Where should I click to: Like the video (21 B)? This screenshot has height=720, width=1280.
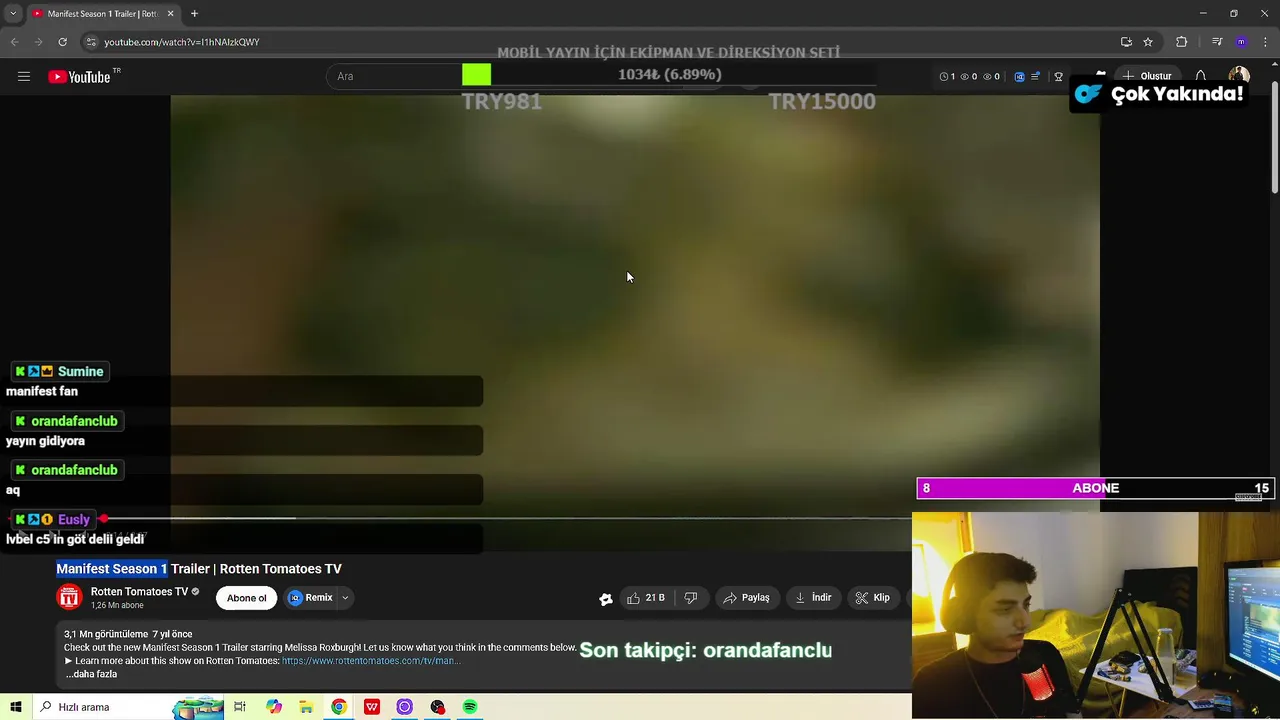[645, 598]
